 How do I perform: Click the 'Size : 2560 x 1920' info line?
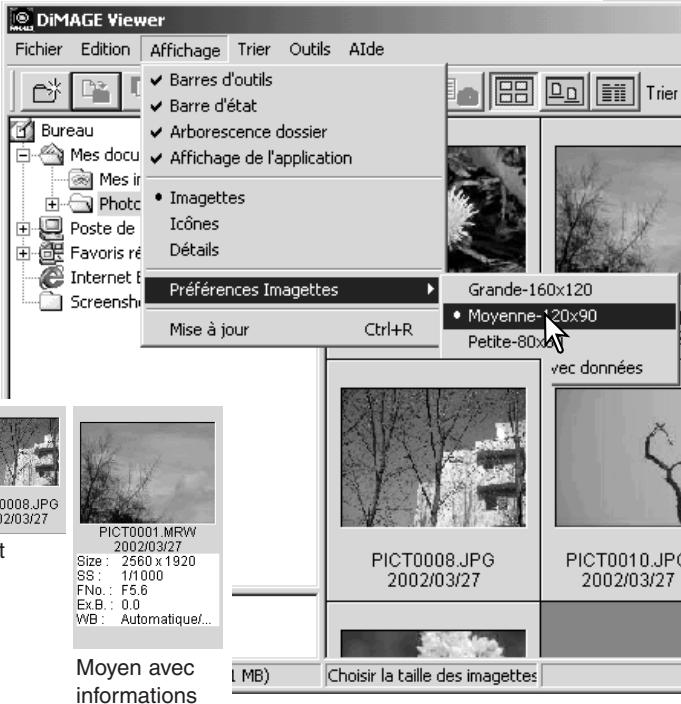pos(136,561)
